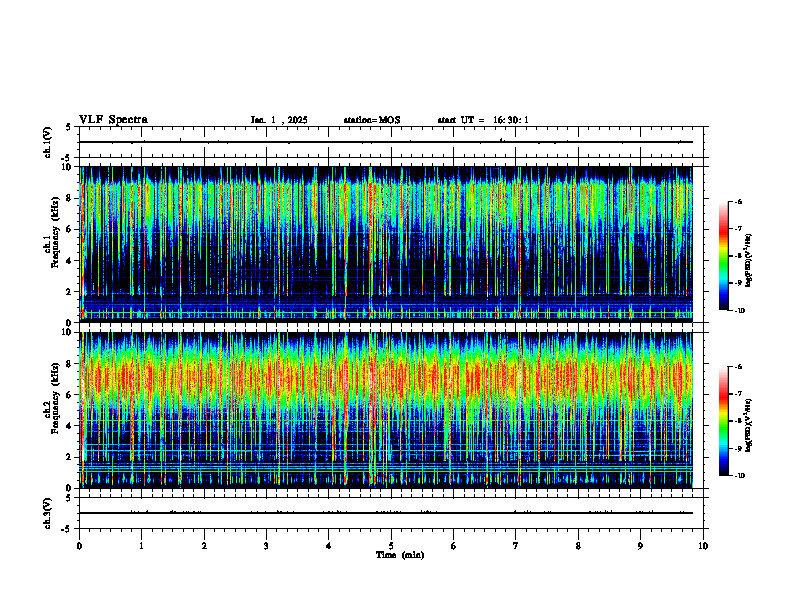Click the "VLF Spectra" plot title
The height and width of the screenshot is (612, 792).
(113, 120)
